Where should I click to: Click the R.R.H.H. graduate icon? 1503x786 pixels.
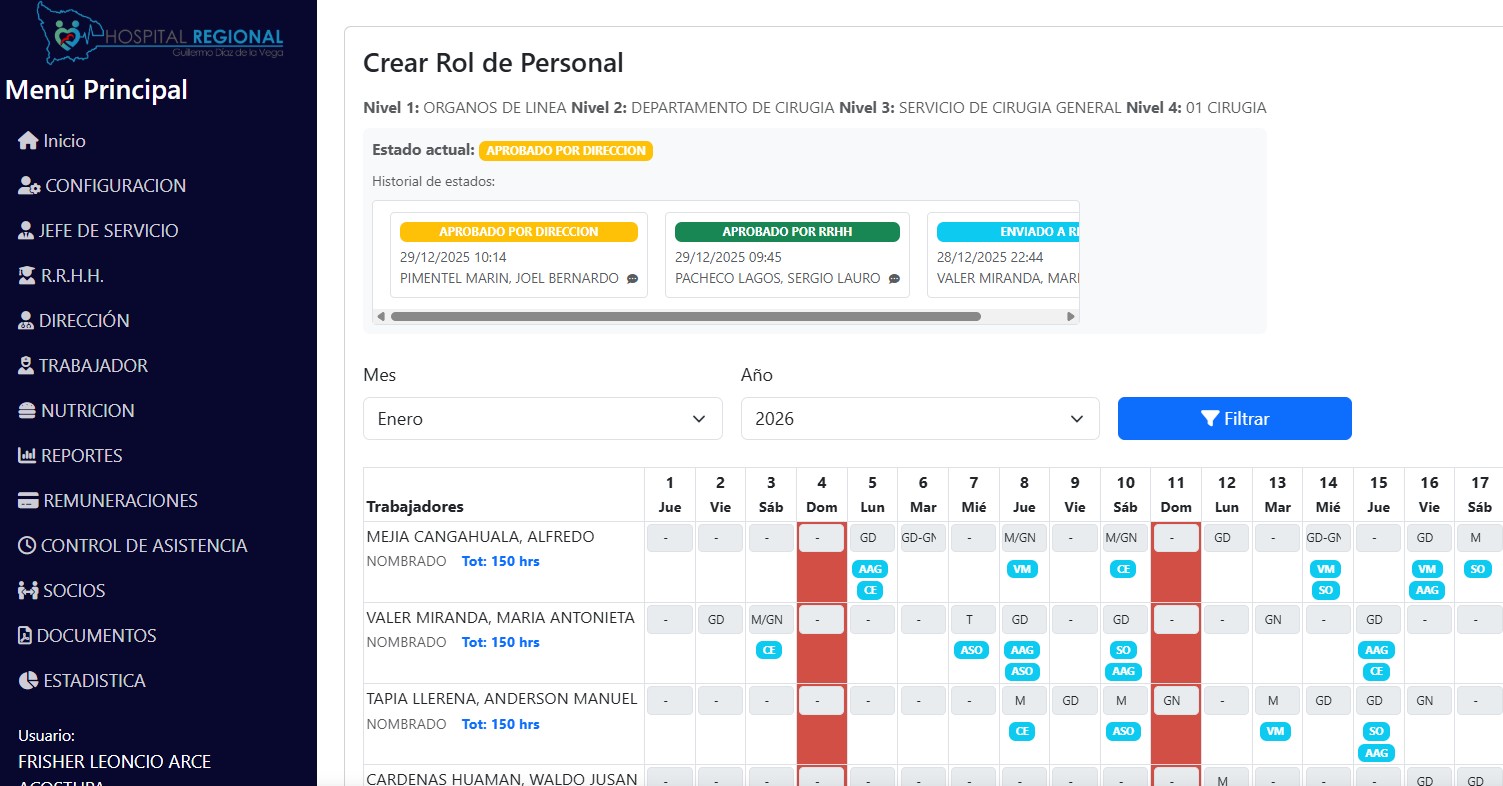click(28, 276)
